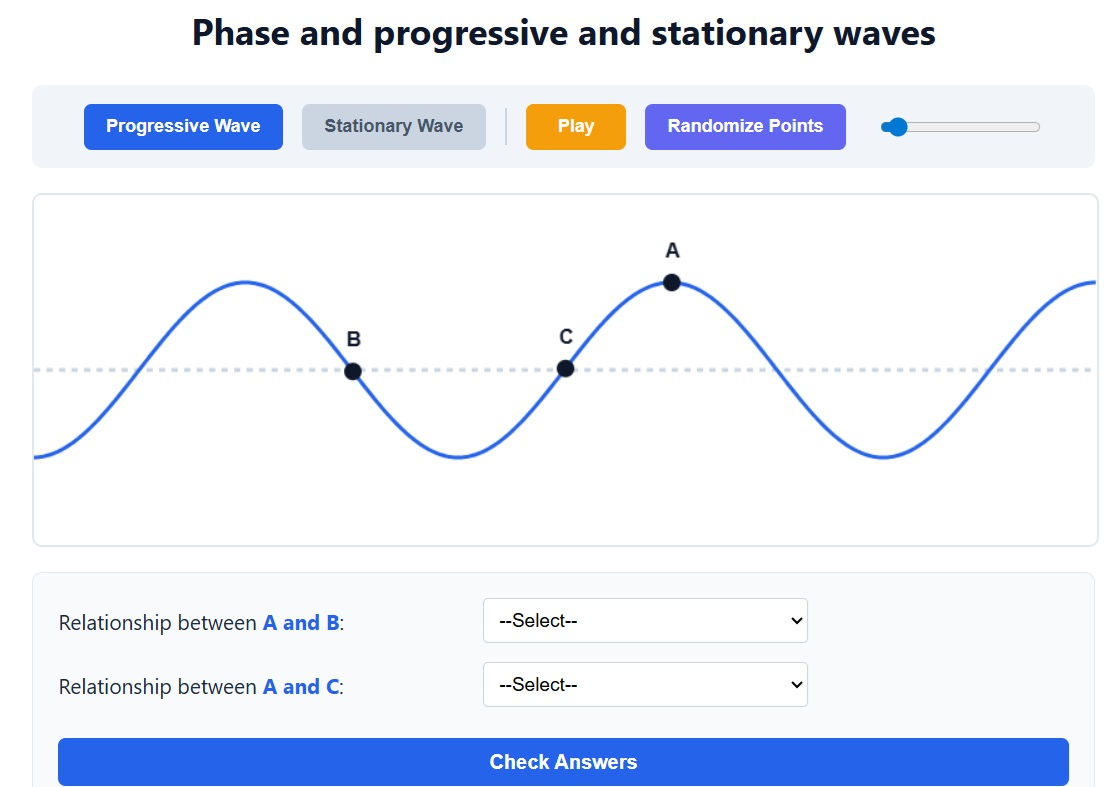Click the right end of the slider track
This screenshot has width=1107, height=787.
coord(1037,127)
